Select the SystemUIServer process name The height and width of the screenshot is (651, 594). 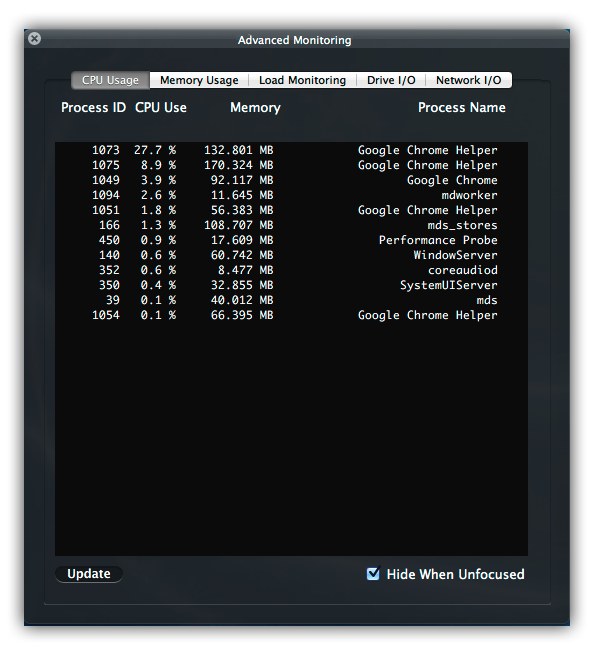[448, 285]
